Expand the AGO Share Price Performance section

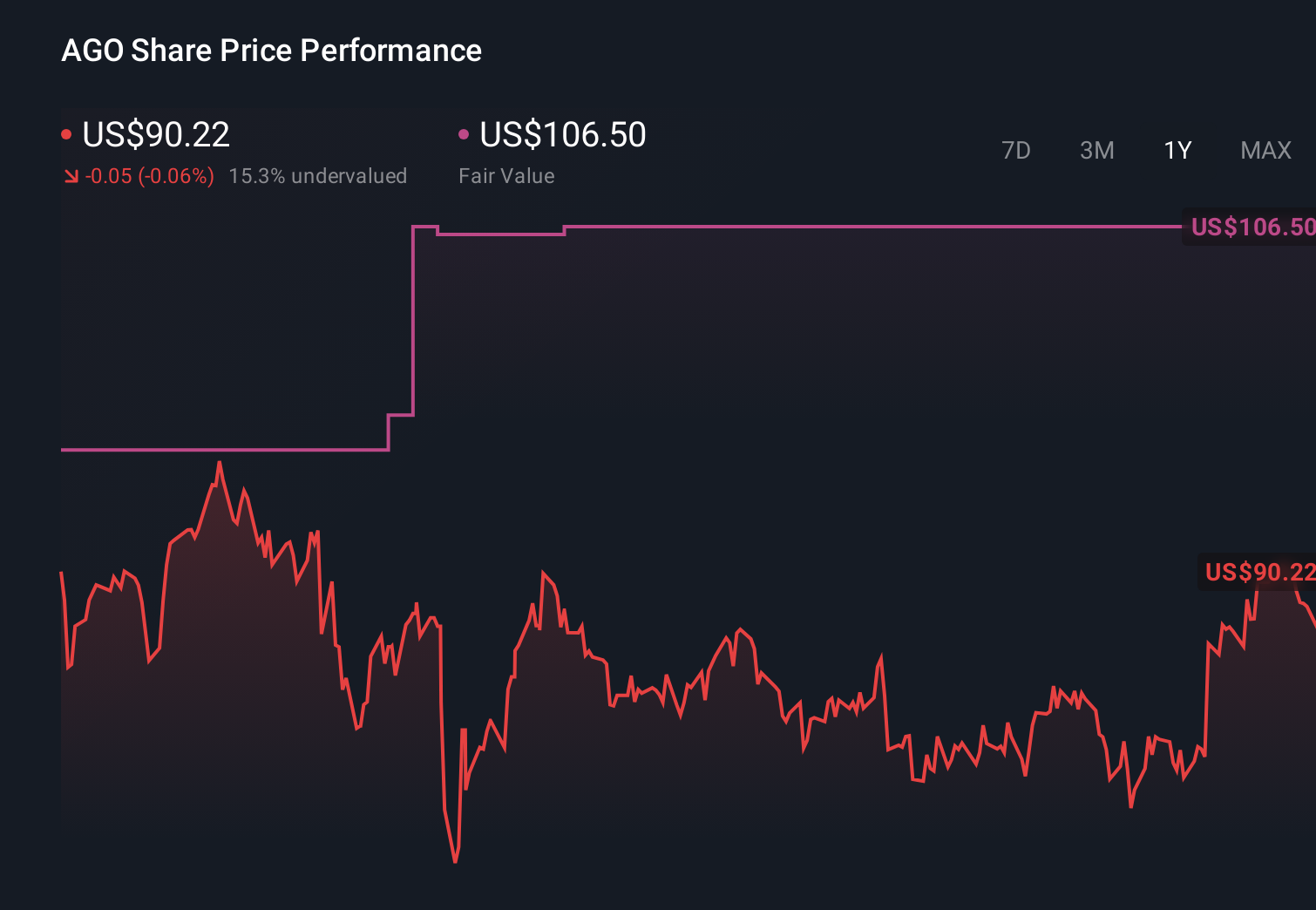271,51
